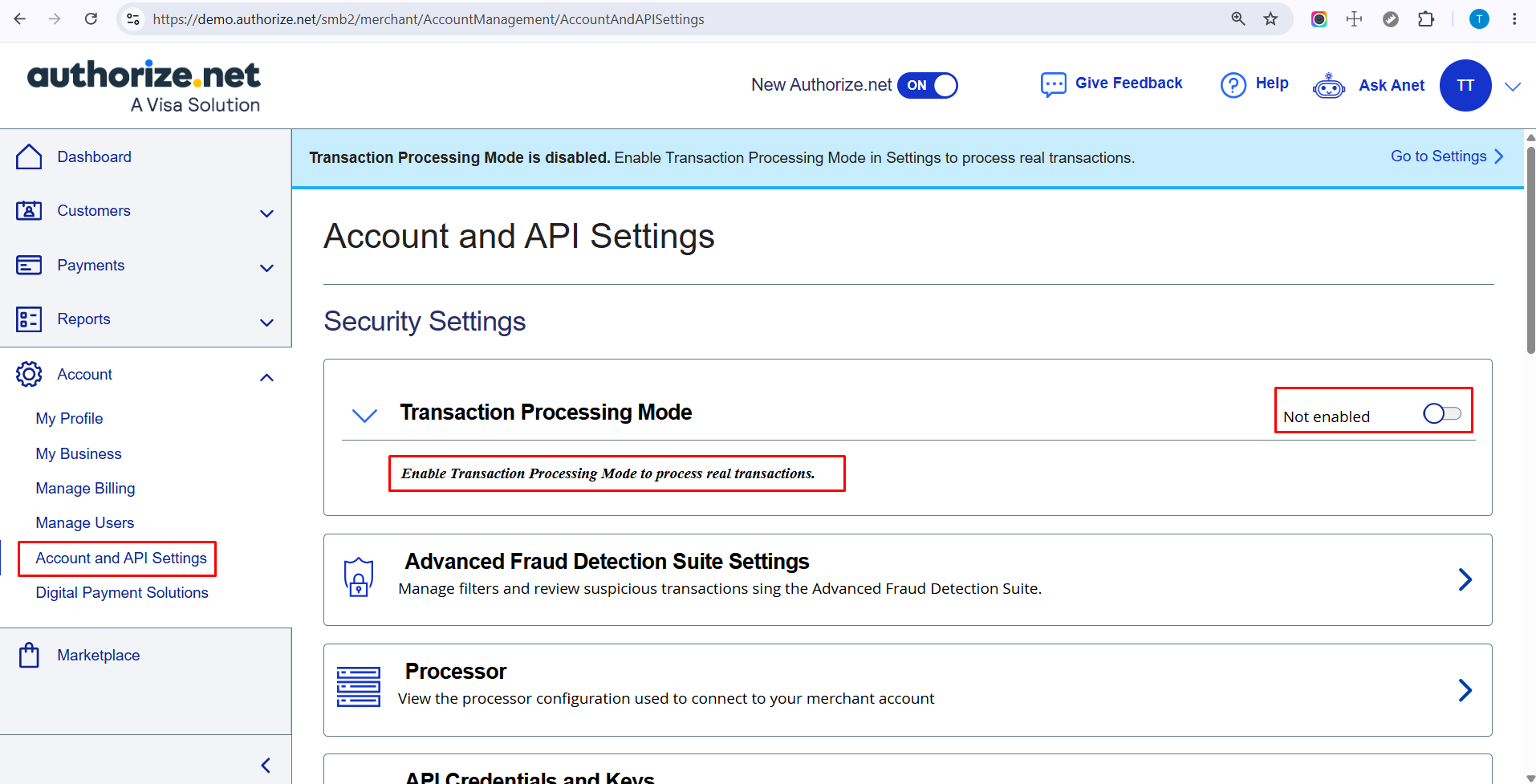This screenshot has width=1536, height=784.
Task: Click the Advanced Fraud Detection shield icon
Action: coord(359,577)
